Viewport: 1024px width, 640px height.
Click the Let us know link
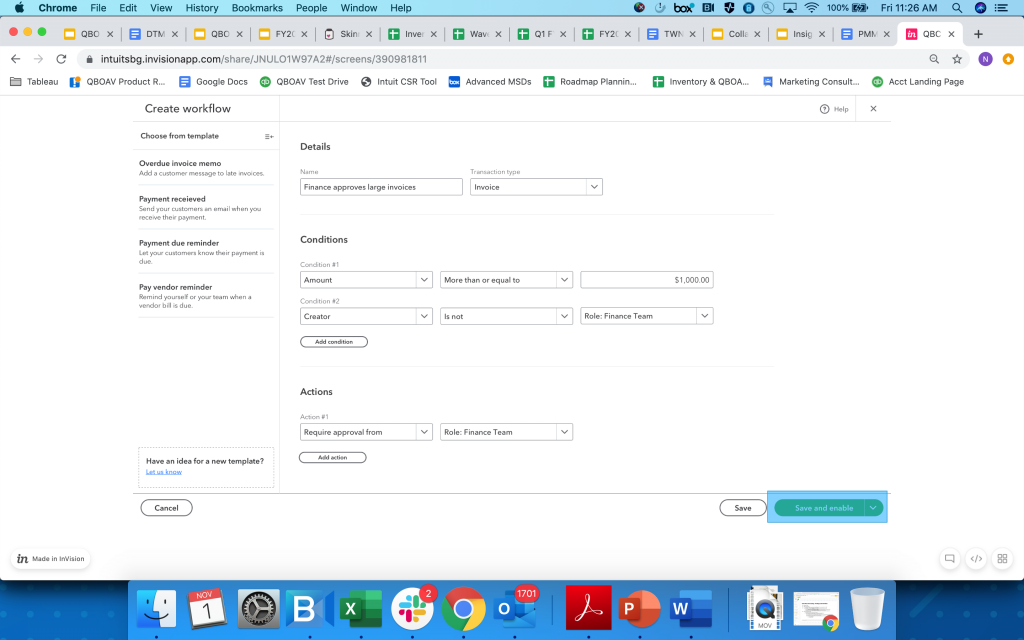tap(164, 472)
